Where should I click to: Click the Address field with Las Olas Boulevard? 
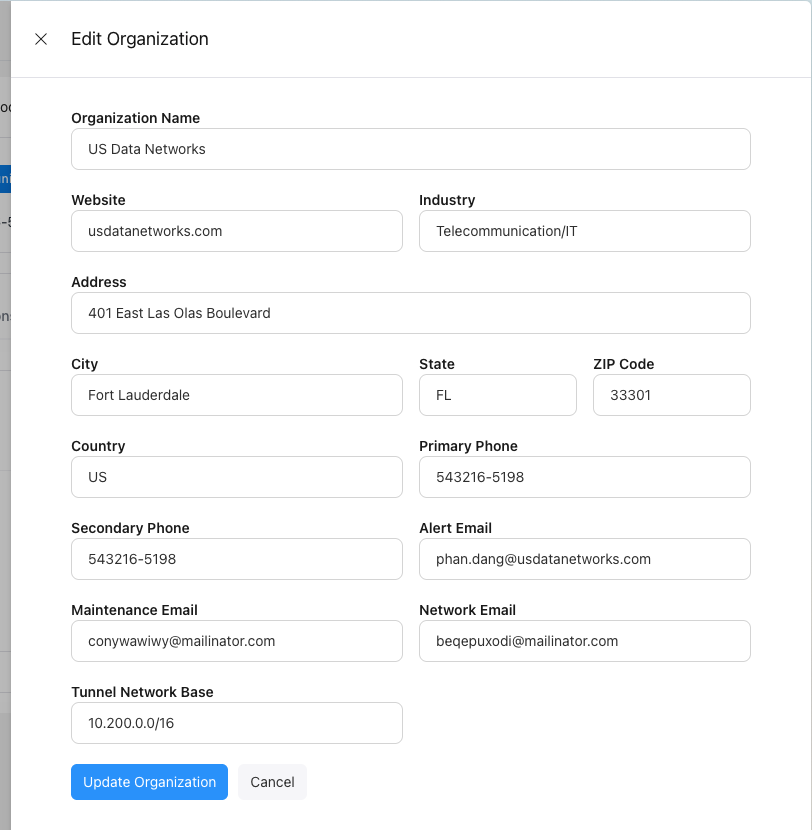(410, 313)
